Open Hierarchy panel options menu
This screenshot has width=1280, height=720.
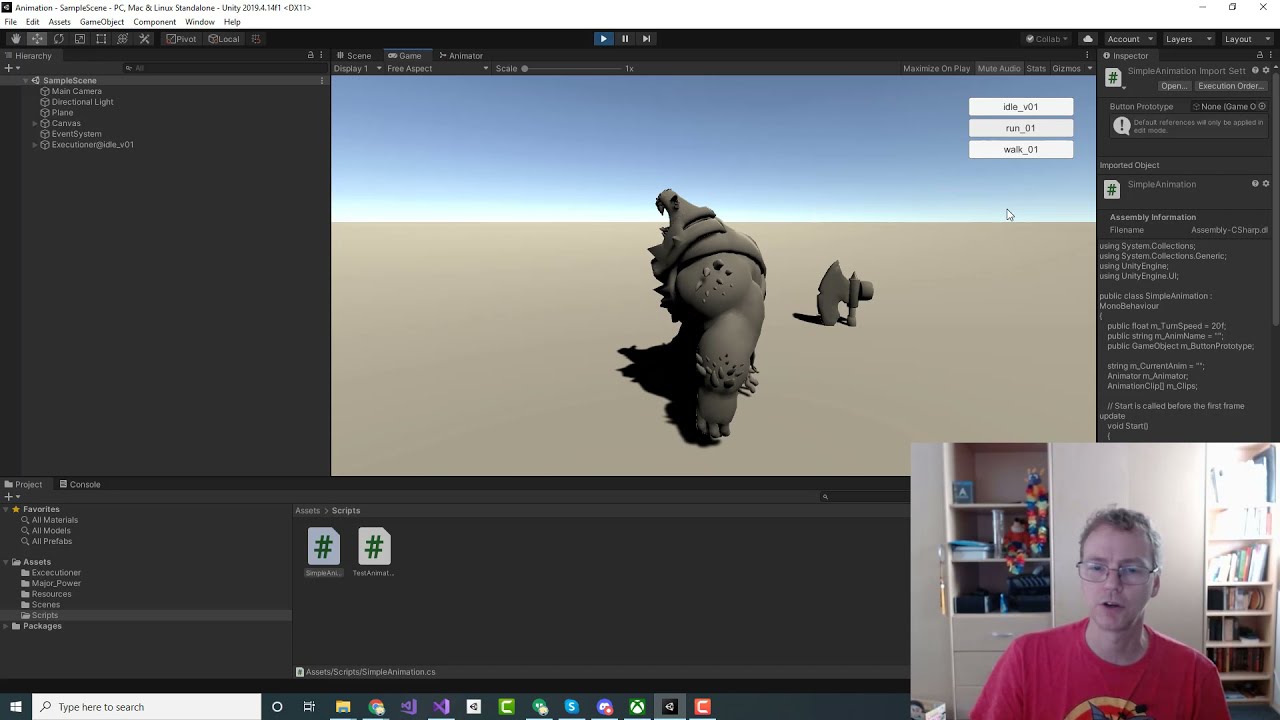(x=321, y=55)
